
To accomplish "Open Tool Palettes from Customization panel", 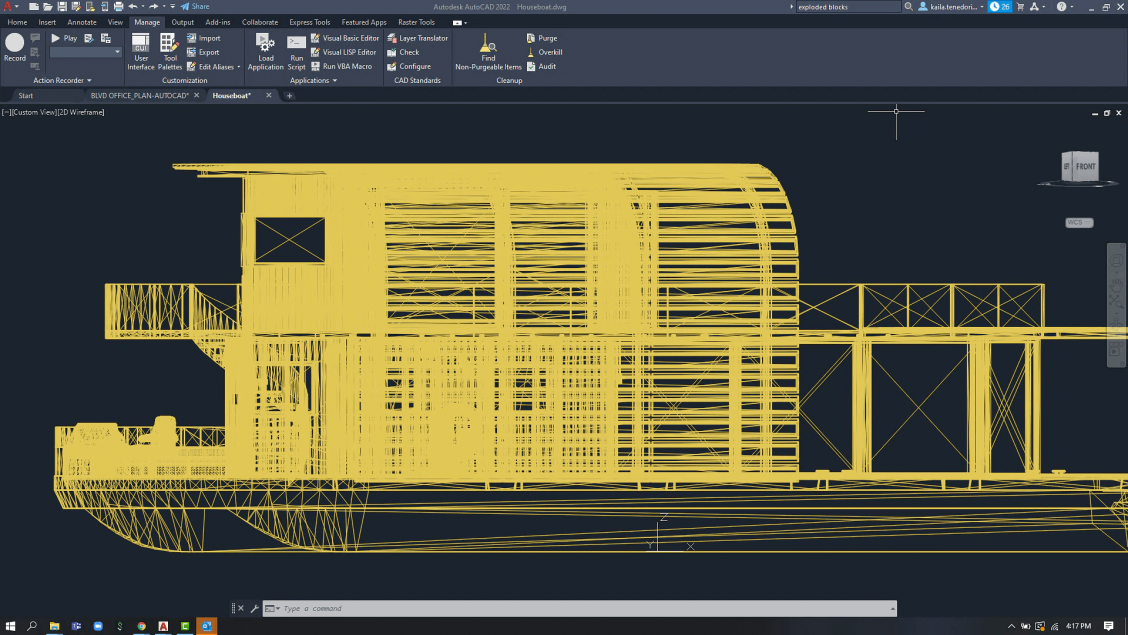I will pos(169,50).
